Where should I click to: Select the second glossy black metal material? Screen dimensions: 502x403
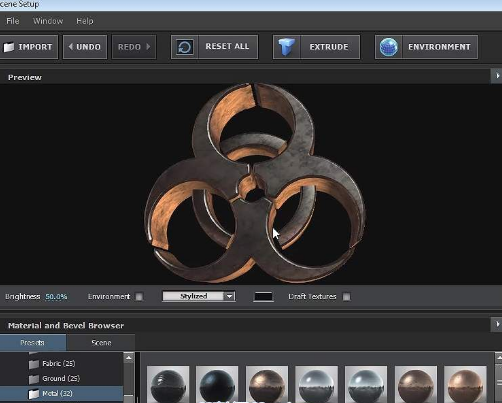coord(217,384)
